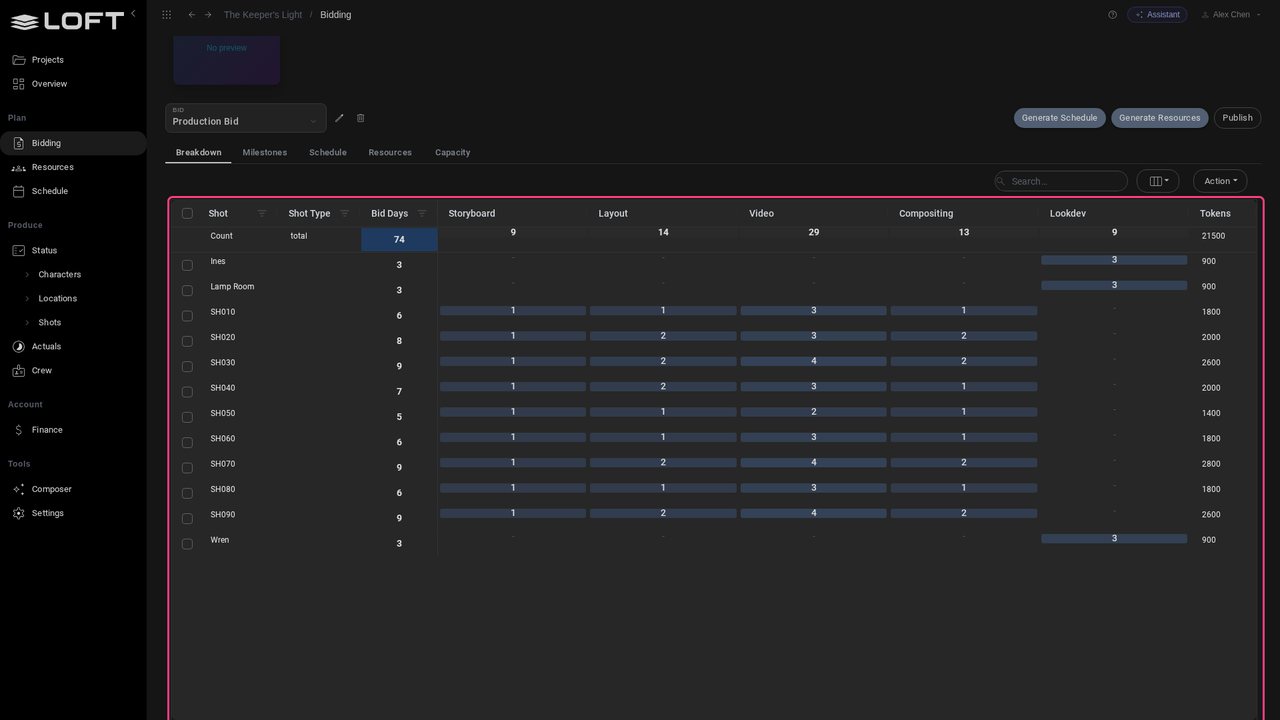The height and width of the screenshot is (720, 1280).
Task: Toggle the select-all header checkbox
Action: [187, 213]
